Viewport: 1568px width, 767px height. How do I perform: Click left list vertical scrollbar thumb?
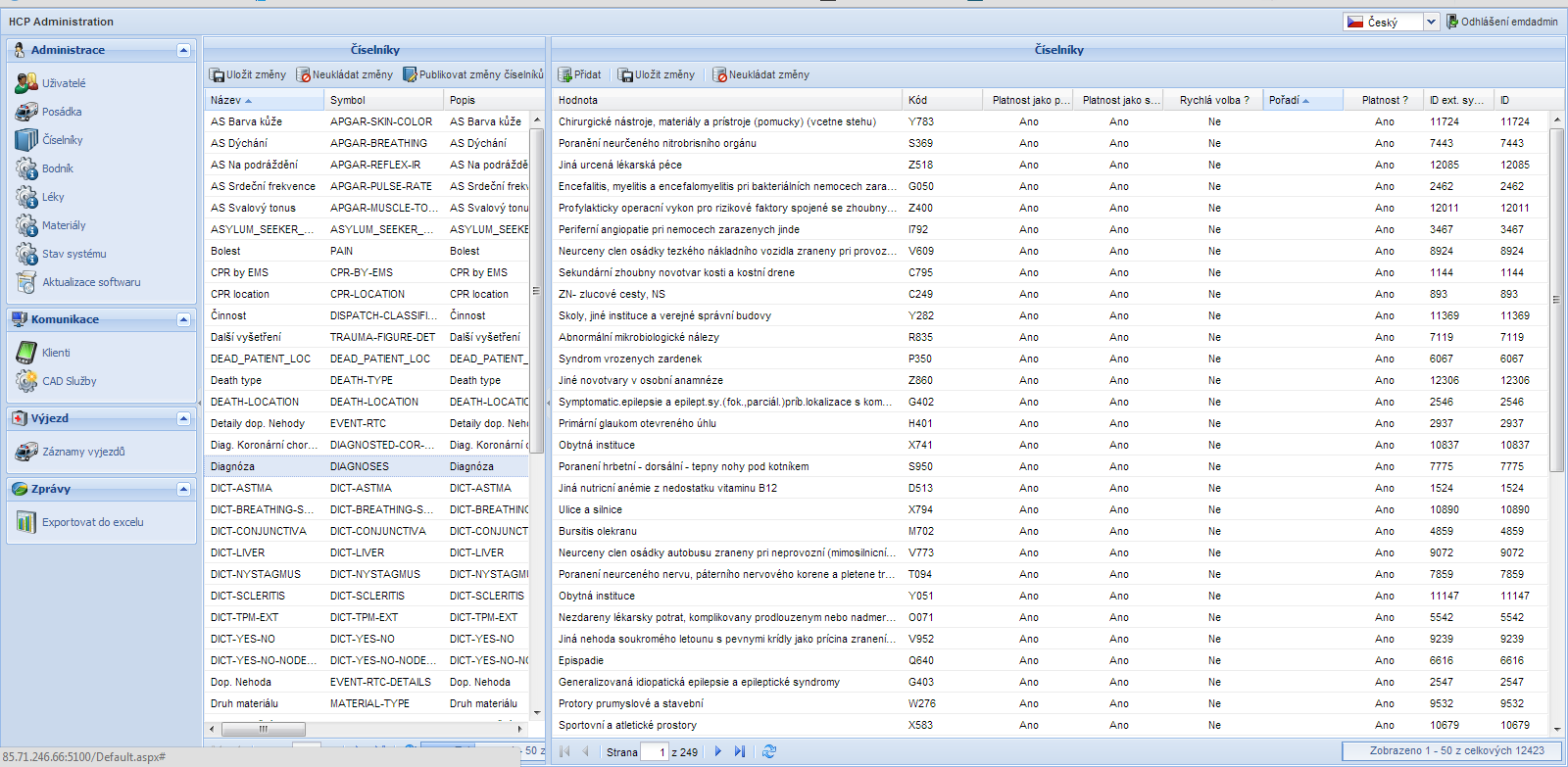(x=536, y=290)
